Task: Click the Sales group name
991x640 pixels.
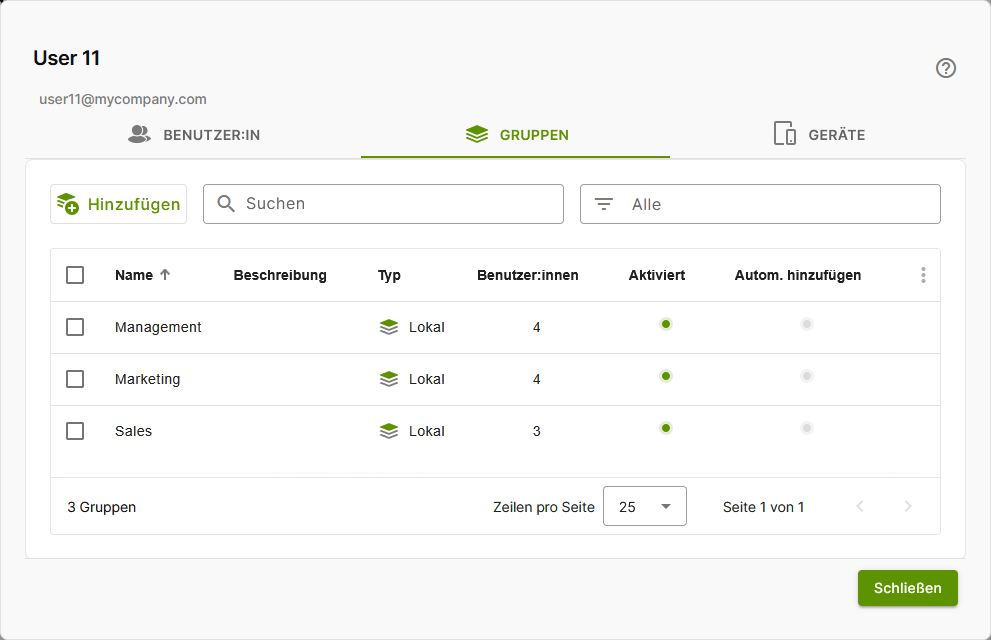Action: (133, 431)
